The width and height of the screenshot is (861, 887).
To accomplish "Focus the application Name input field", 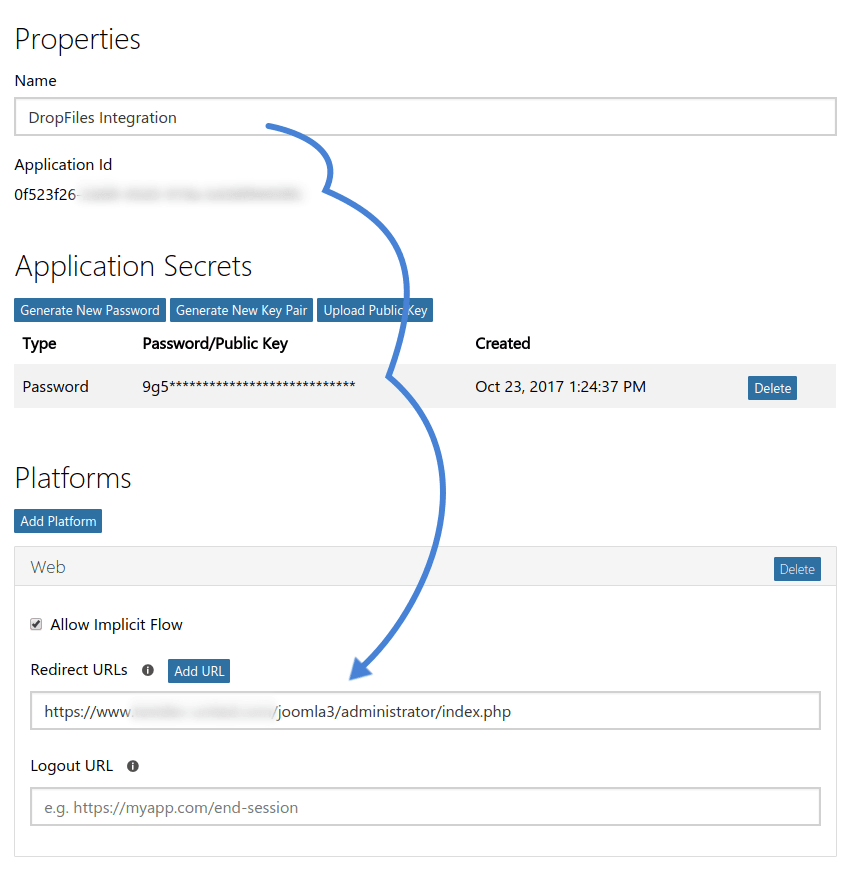I will tap(425, 117).
